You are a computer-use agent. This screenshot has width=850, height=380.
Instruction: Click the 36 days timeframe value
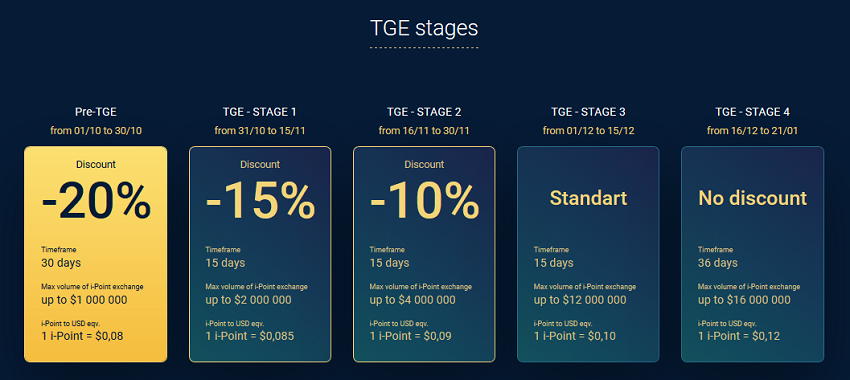(x=718, y=263)
